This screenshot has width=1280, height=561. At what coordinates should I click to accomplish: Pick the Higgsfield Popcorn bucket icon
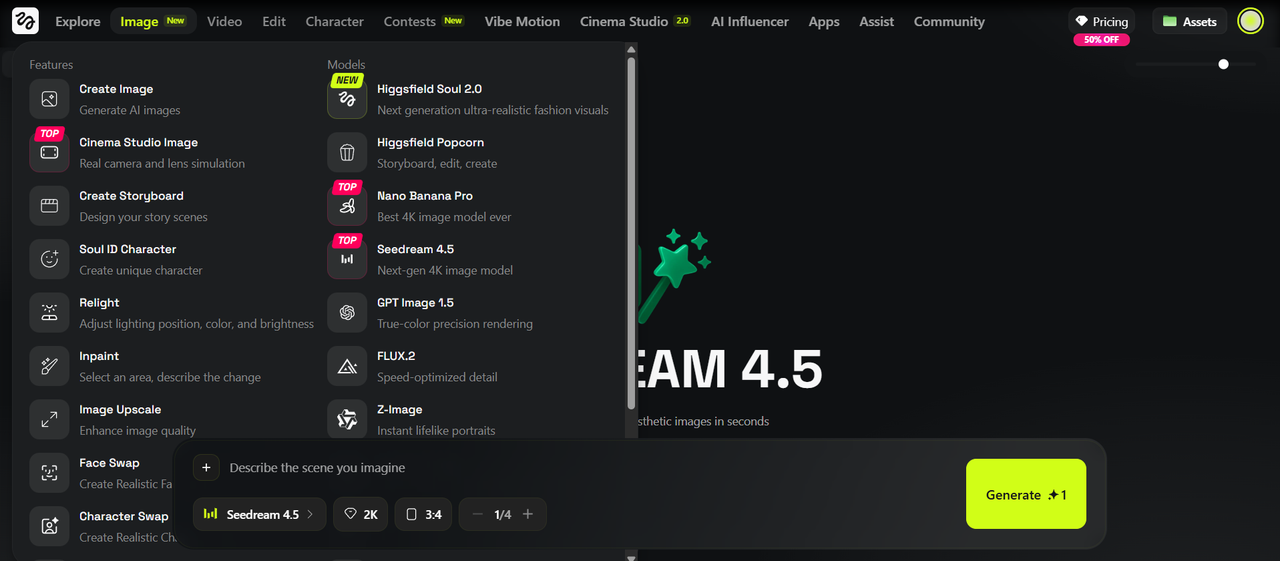click(347, 152)
